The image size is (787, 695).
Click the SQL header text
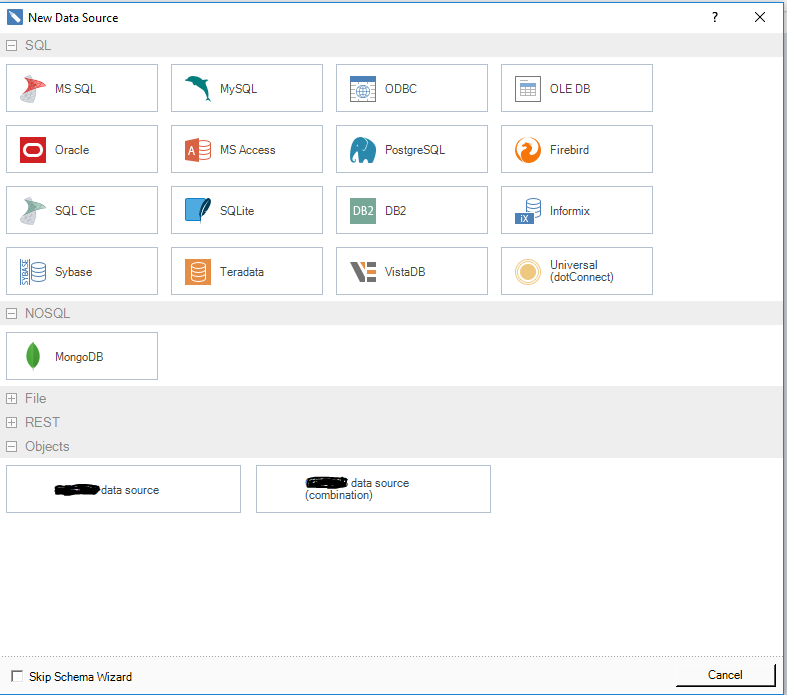click(38, 46)
